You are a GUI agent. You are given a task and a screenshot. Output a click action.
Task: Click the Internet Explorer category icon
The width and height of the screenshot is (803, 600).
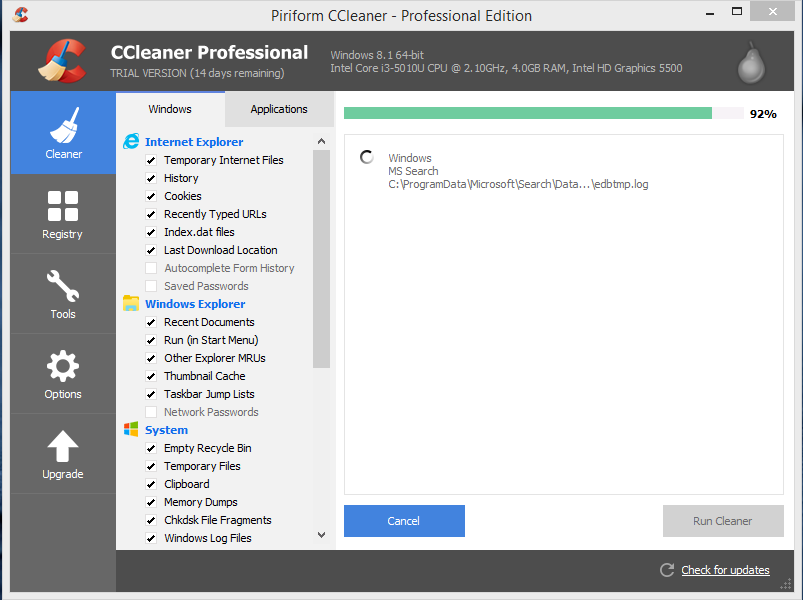tap(131, 142)
